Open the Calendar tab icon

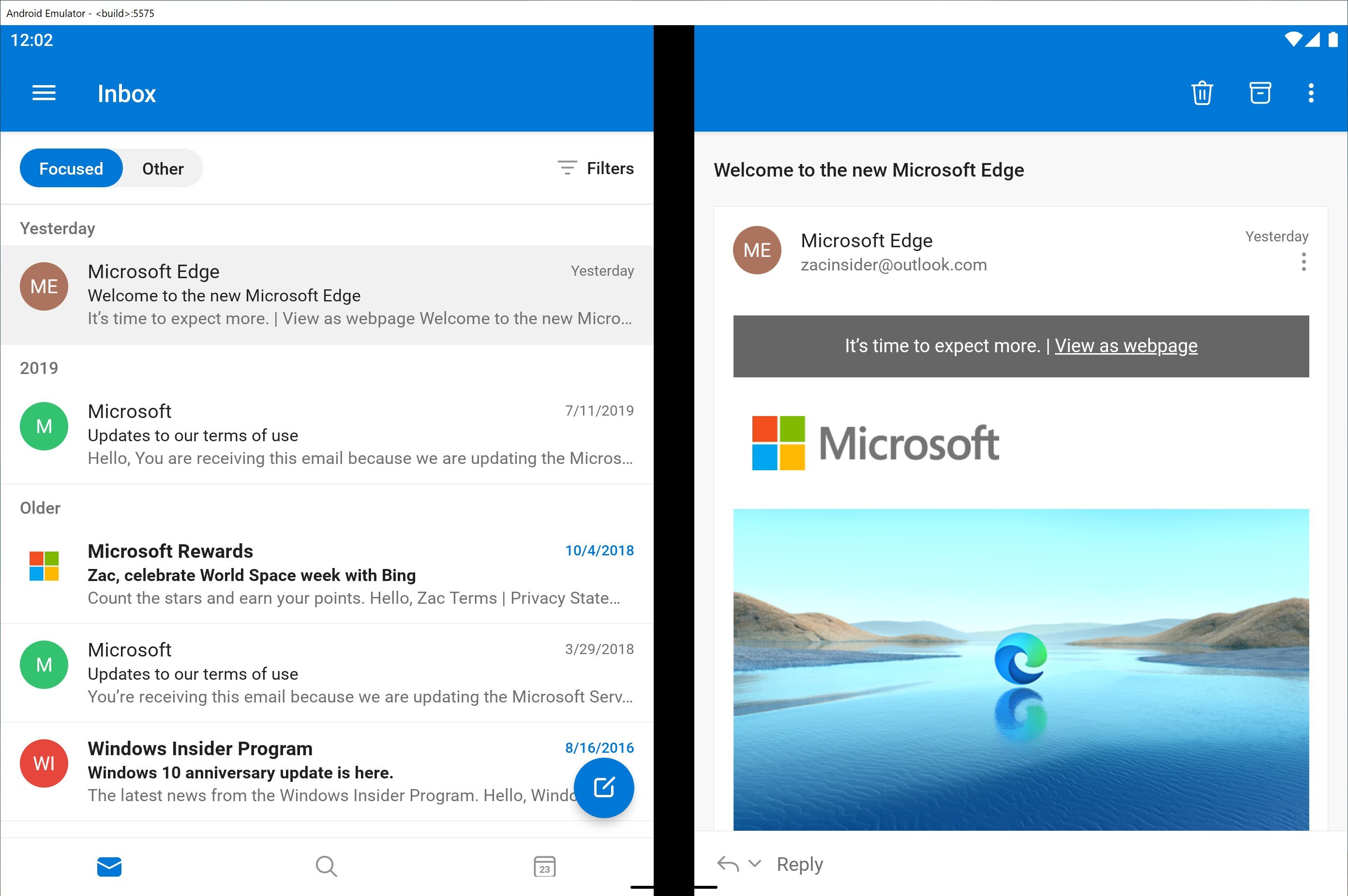pyautogui.click(x=545, y=866)
